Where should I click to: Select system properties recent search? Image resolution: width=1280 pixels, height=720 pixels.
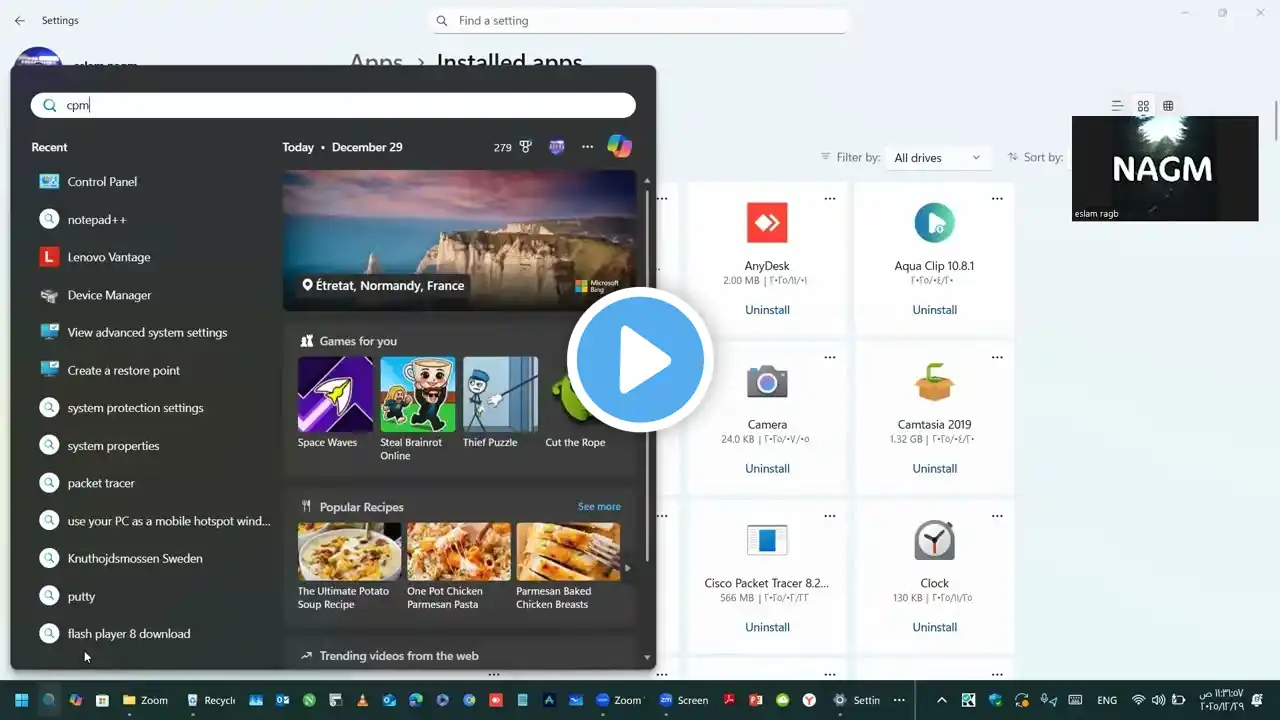coord(113,446)
